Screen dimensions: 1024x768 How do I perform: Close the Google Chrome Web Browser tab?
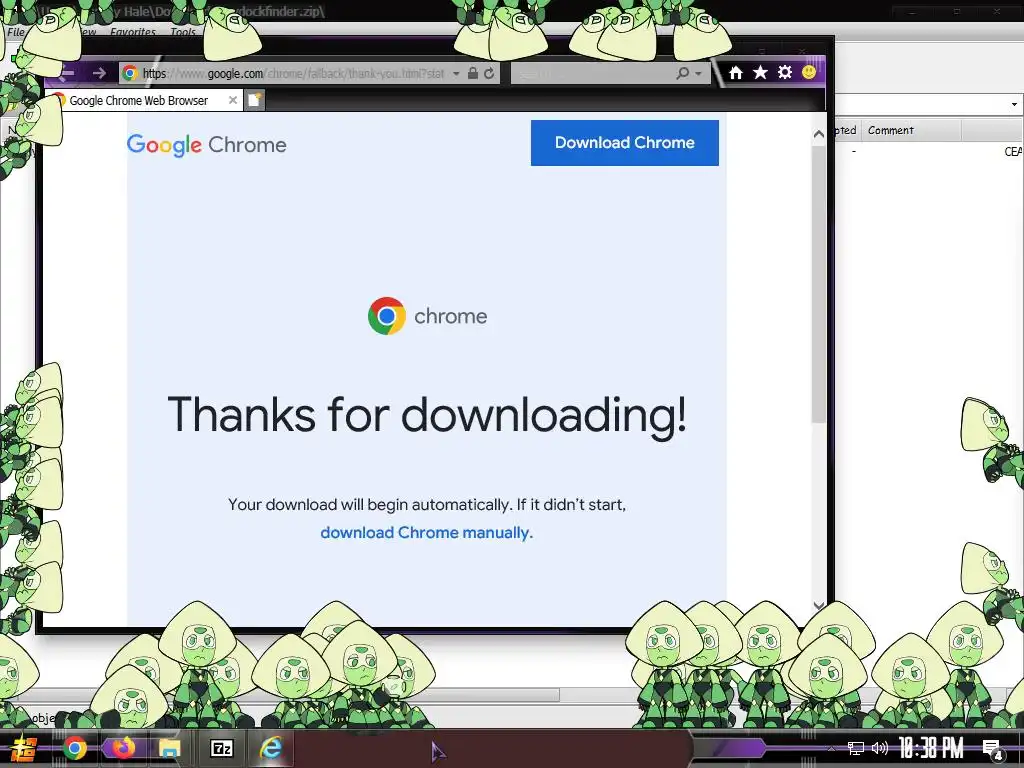[x=232, y=100]
